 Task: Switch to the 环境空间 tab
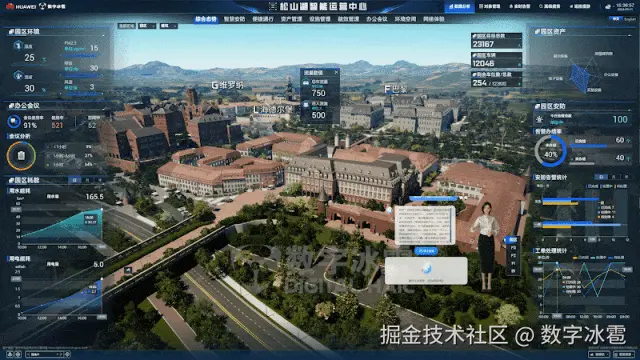(405, 19)
